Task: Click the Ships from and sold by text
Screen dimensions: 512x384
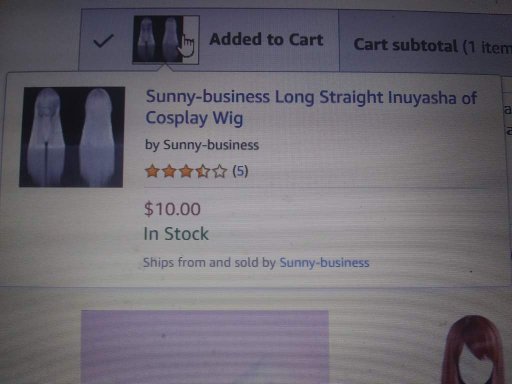Action: coord(209,262)
